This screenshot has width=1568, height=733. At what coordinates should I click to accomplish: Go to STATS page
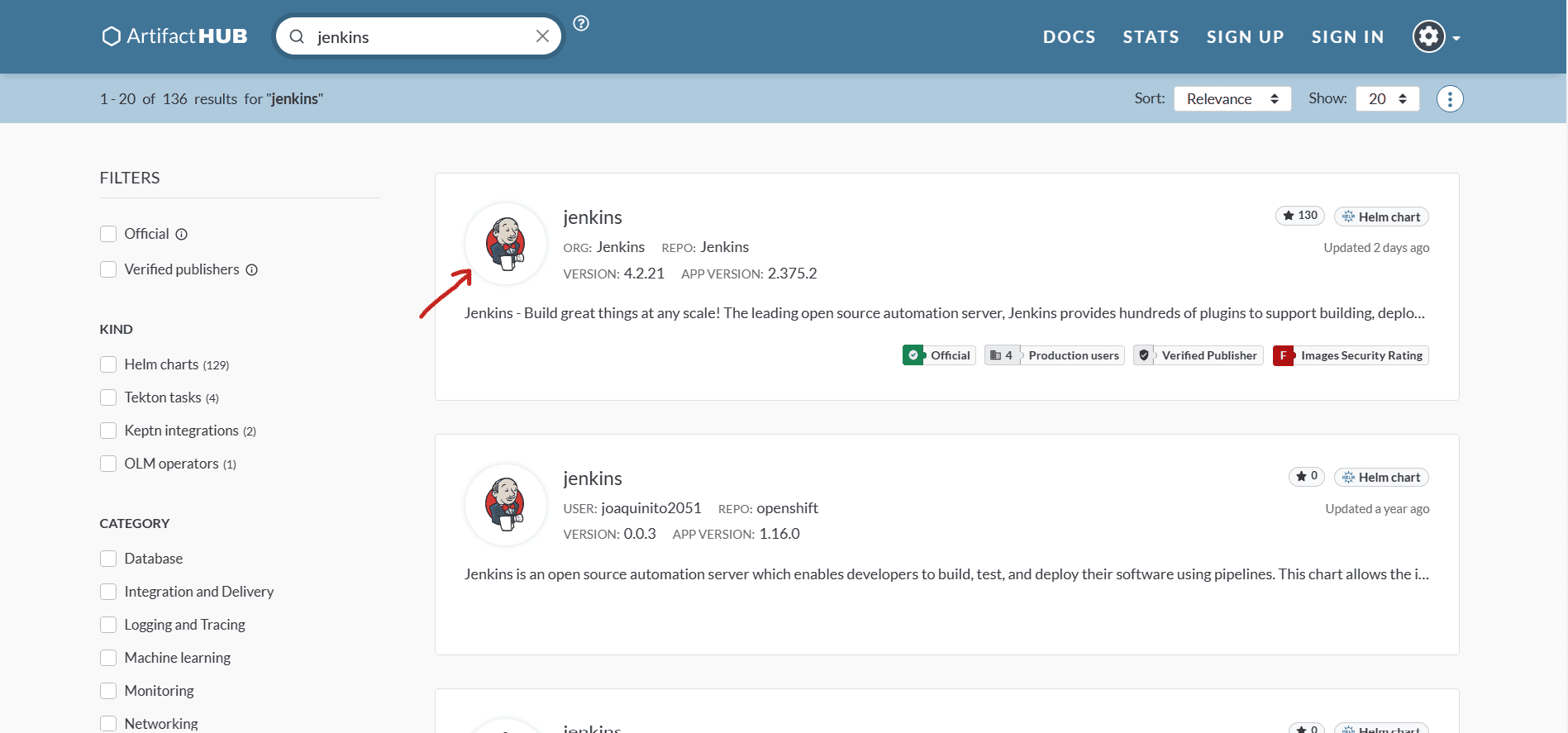point(1151,37)
